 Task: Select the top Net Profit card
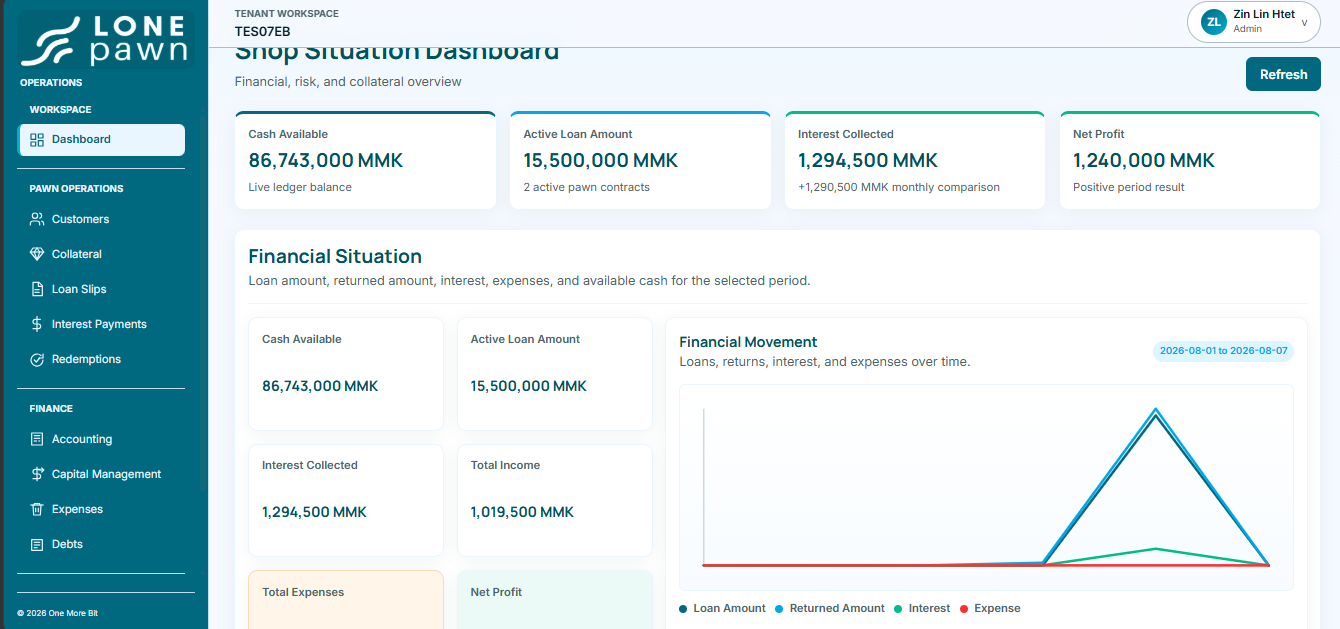1190,160
